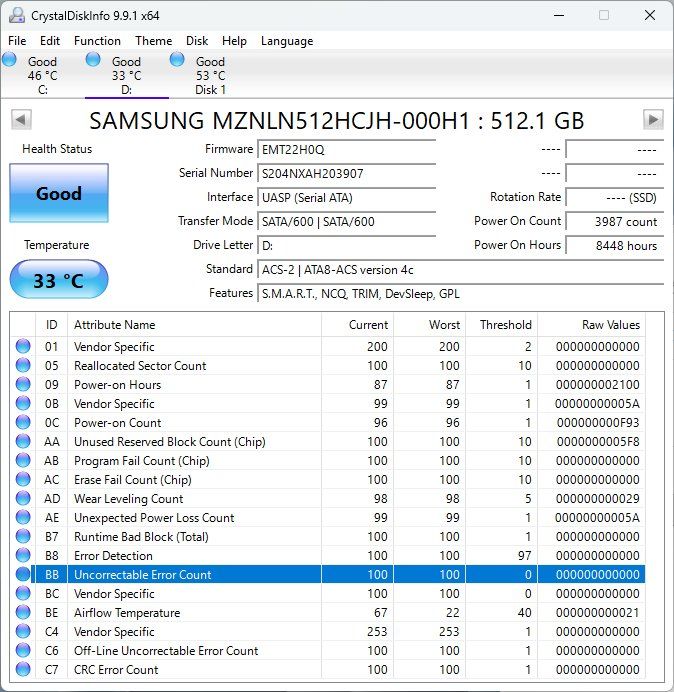
Task: Click the Power On Count value 3987 count
Action: [614, 221]
